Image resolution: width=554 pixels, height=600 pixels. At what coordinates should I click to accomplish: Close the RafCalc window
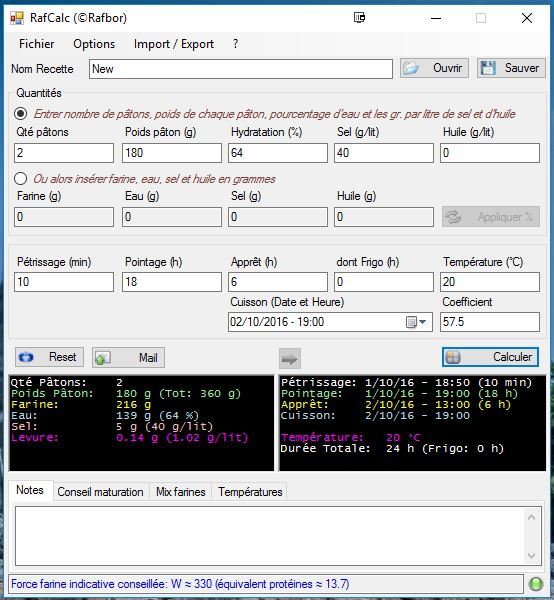pos(527,18)
